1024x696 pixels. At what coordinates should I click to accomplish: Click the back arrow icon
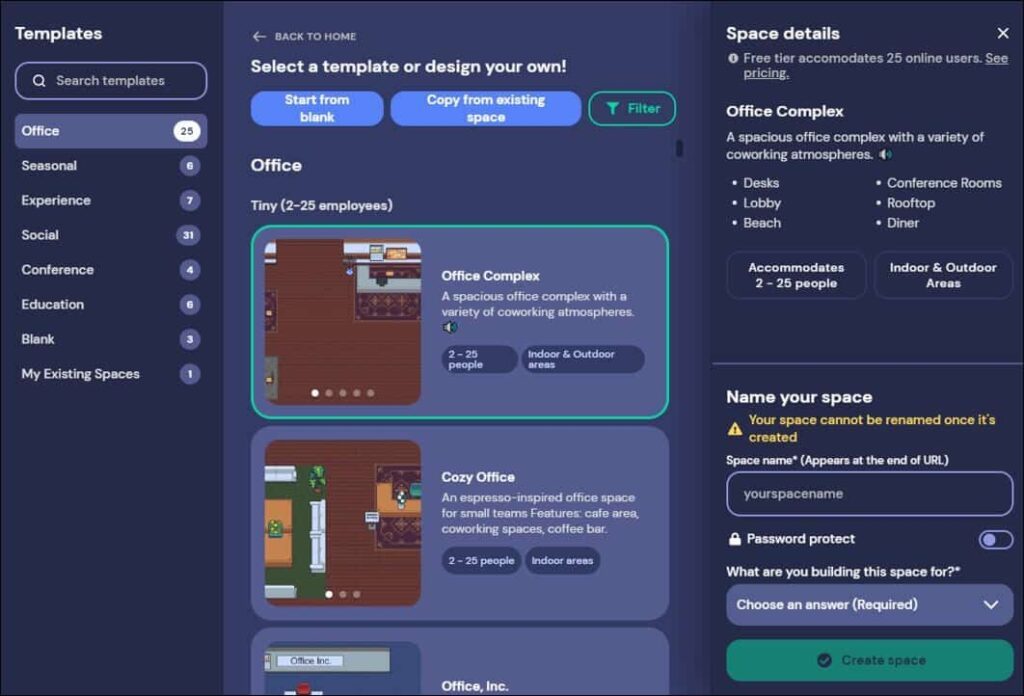tap(259, 37)
